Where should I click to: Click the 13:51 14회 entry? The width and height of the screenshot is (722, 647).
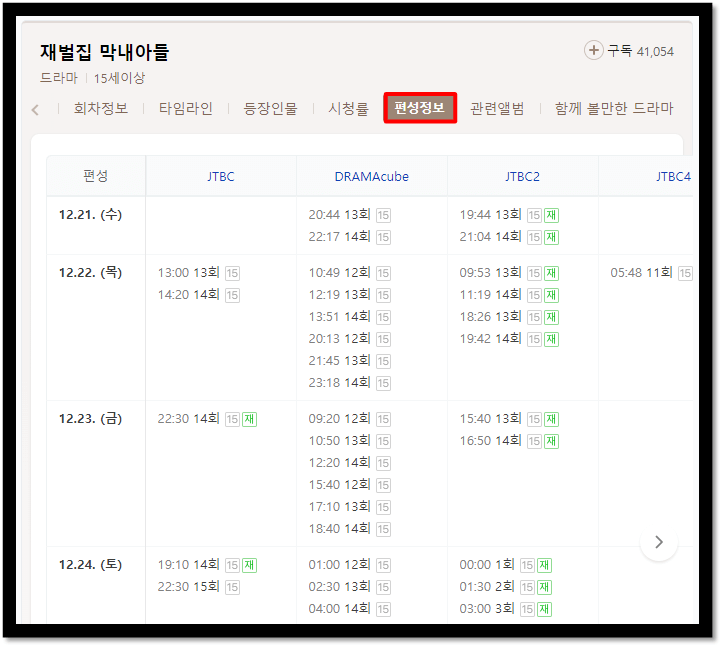click(349, 317)
